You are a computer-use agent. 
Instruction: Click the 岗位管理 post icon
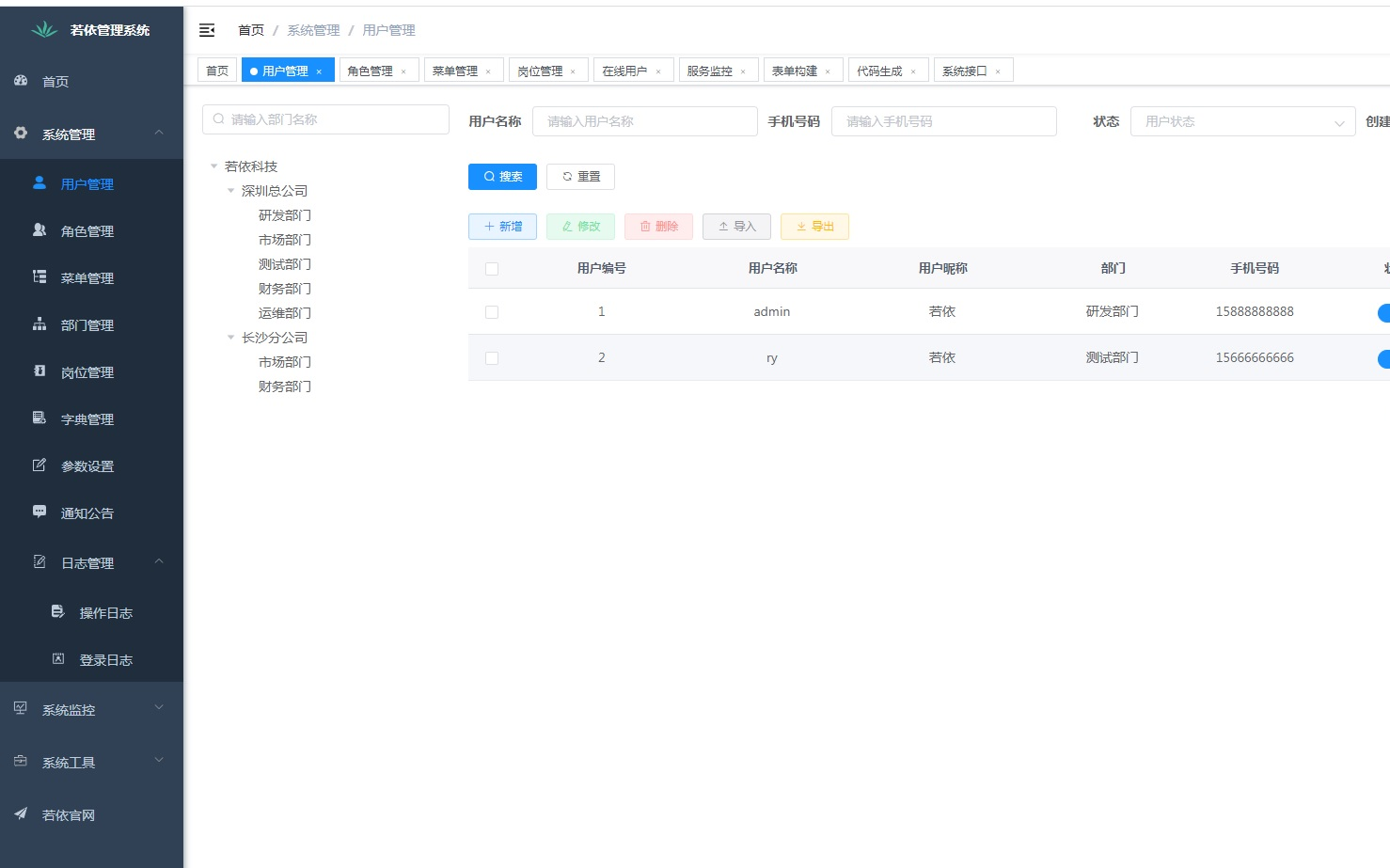click(x=39, y=371)
